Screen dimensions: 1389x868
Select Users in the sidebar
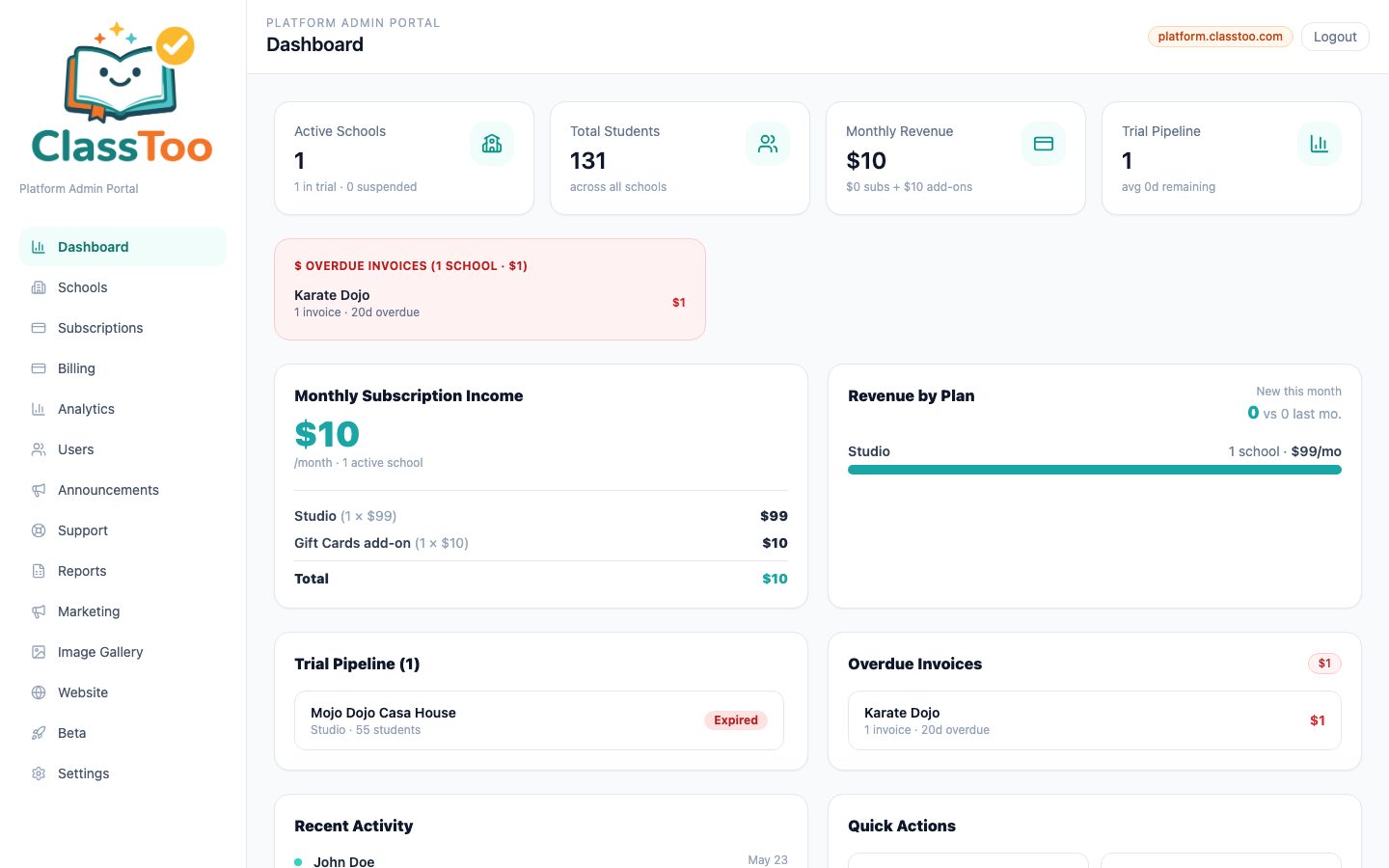tap(123, 449)
